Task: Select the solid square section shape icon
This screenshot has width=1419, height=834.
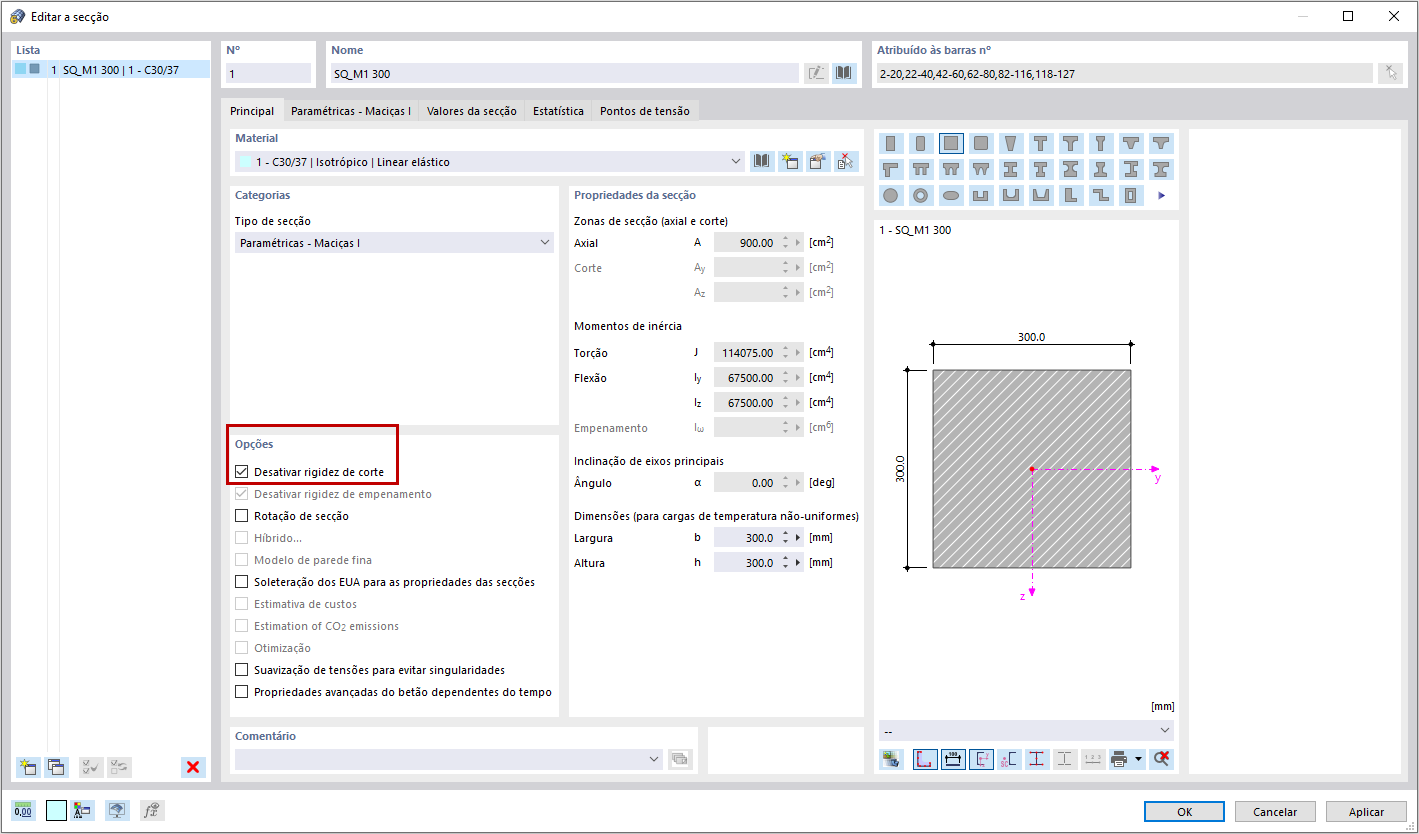Action: pyautogui.click(x=951, y=143)
